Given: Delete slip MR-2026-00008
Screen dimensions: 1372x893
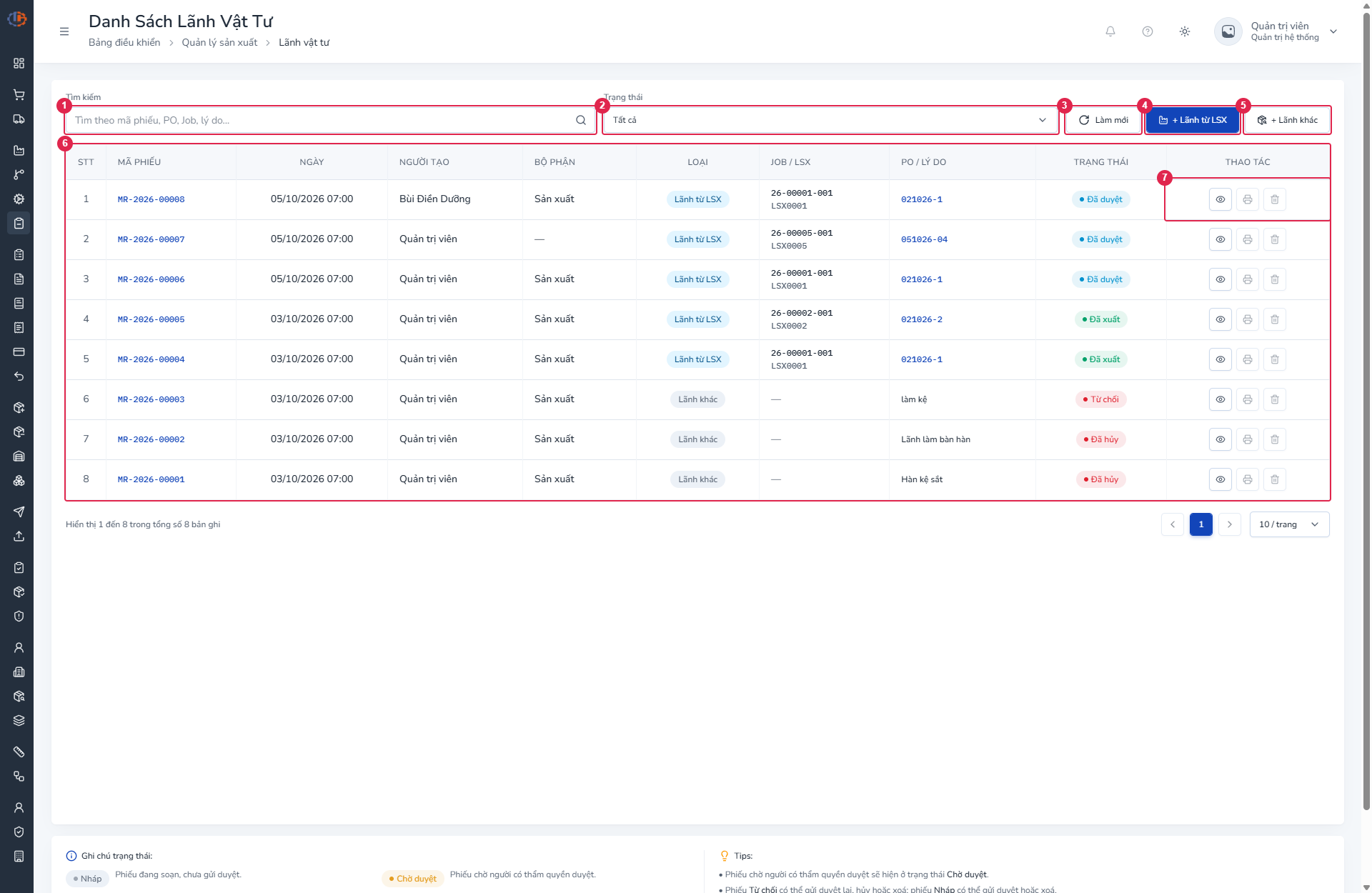Looking at the screenshot, I should pos(1275,199).
